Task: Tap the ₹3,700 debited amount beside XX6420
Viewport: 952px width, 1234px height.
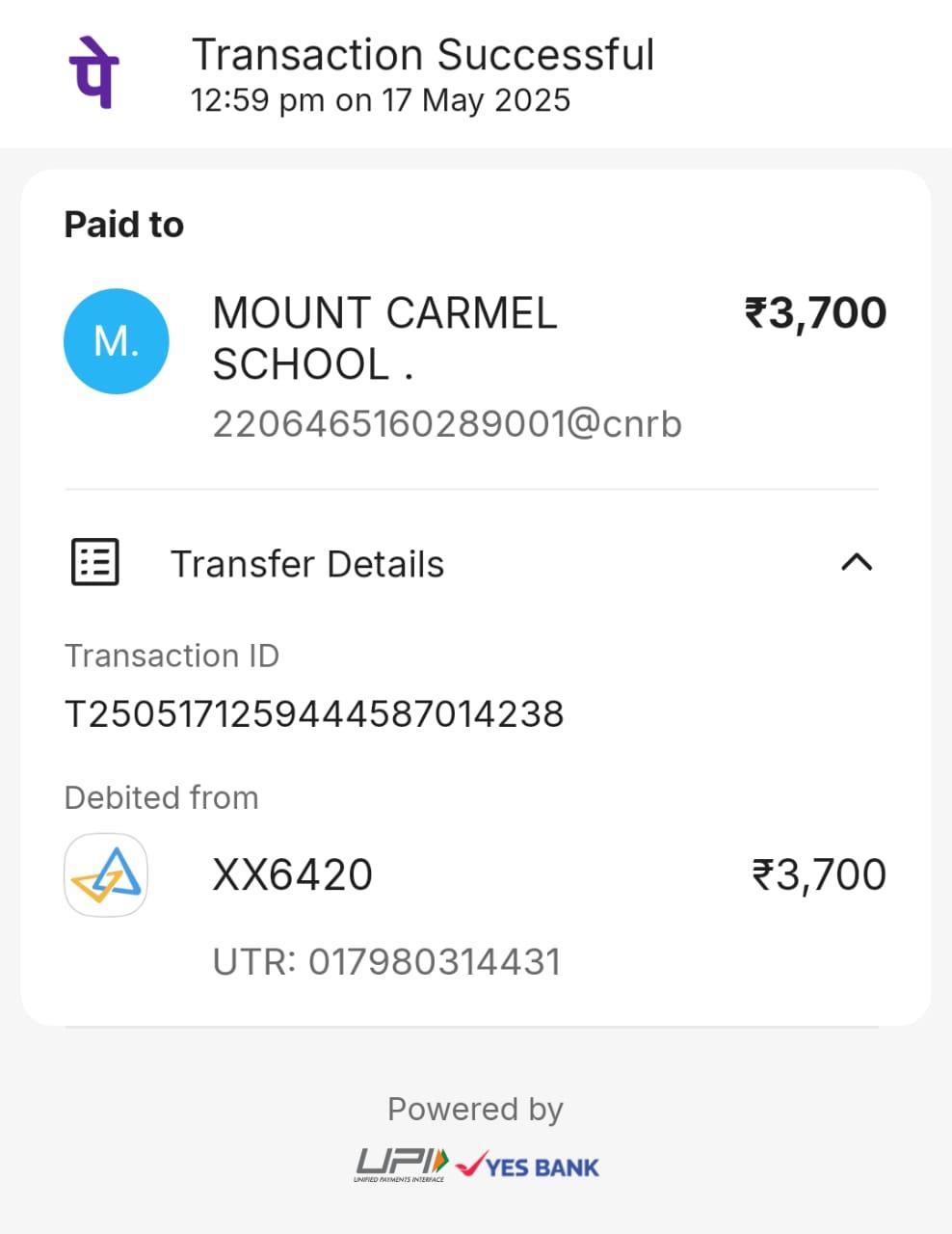Action: pyautogui.click(x=819, y=874)
